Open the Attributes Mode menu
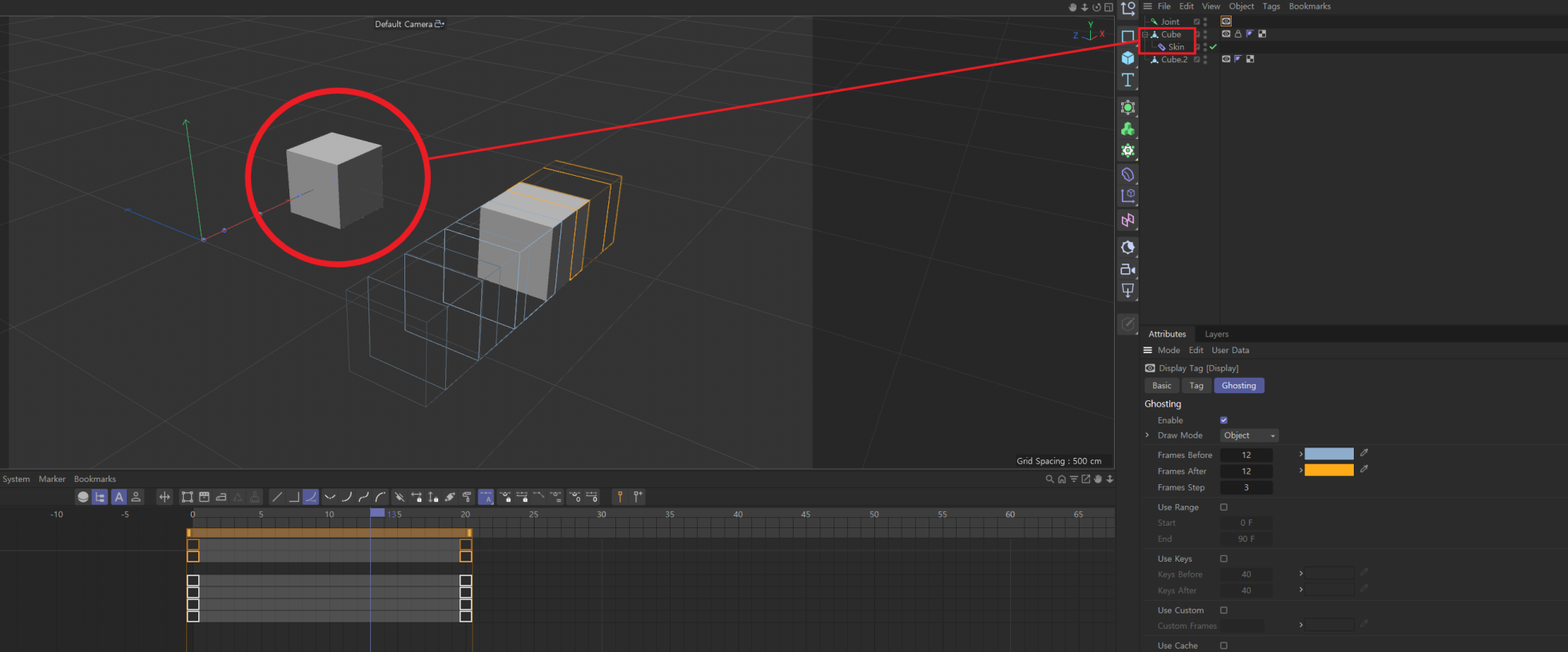 1168,350
